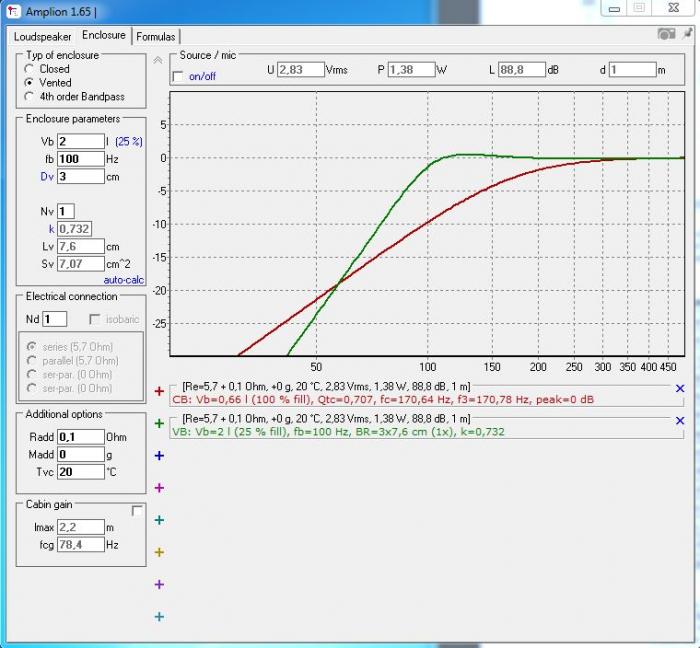
Task: Click the auto-calc link
Action: pyautogui.click(x=124, y=280)
